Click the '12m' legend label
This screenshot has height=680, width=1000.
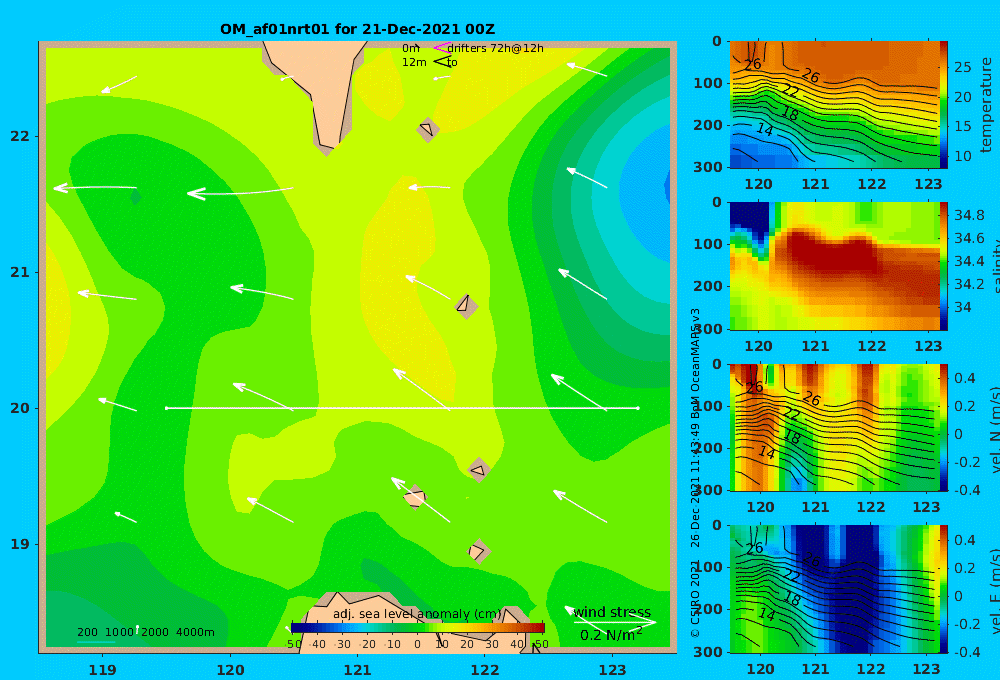pos(414,63)
